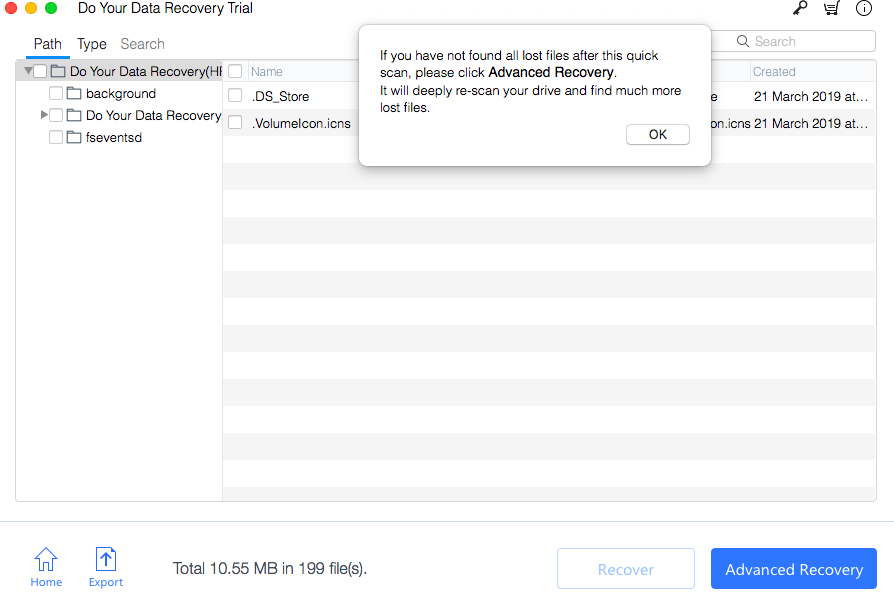Maximize the window with the green button
The width and height of the screenshot is (894, 609).
[51, 8]
